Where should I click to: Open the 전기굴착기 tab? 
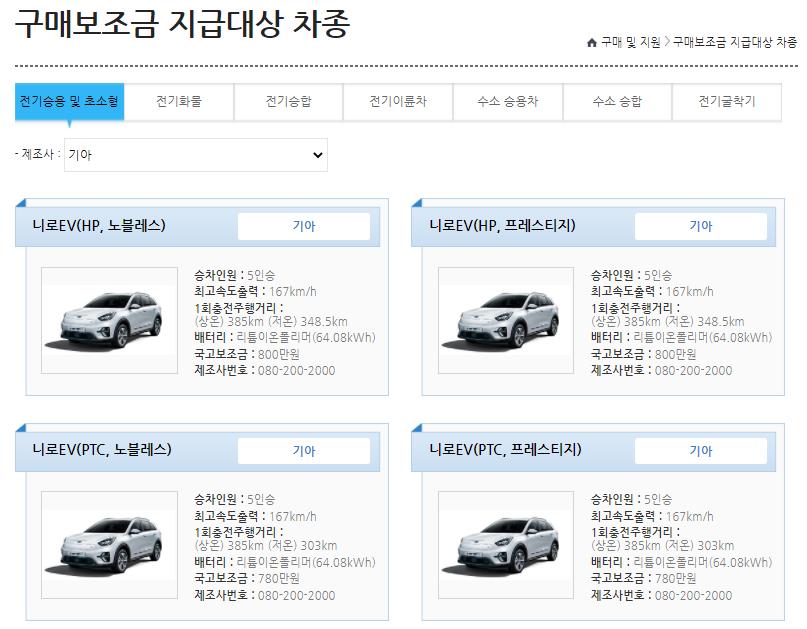coord(727,101)
